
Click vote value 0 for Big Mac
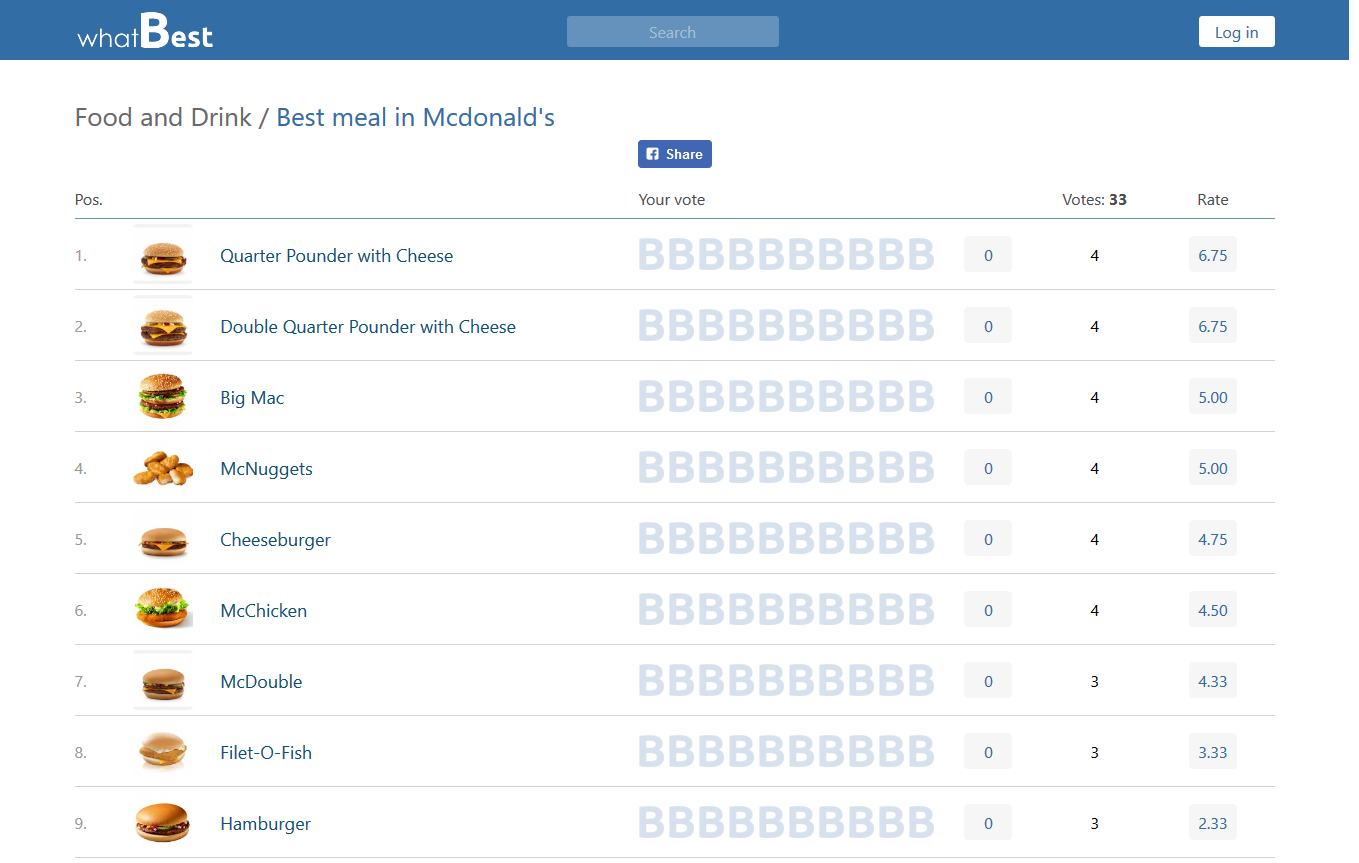988,397
